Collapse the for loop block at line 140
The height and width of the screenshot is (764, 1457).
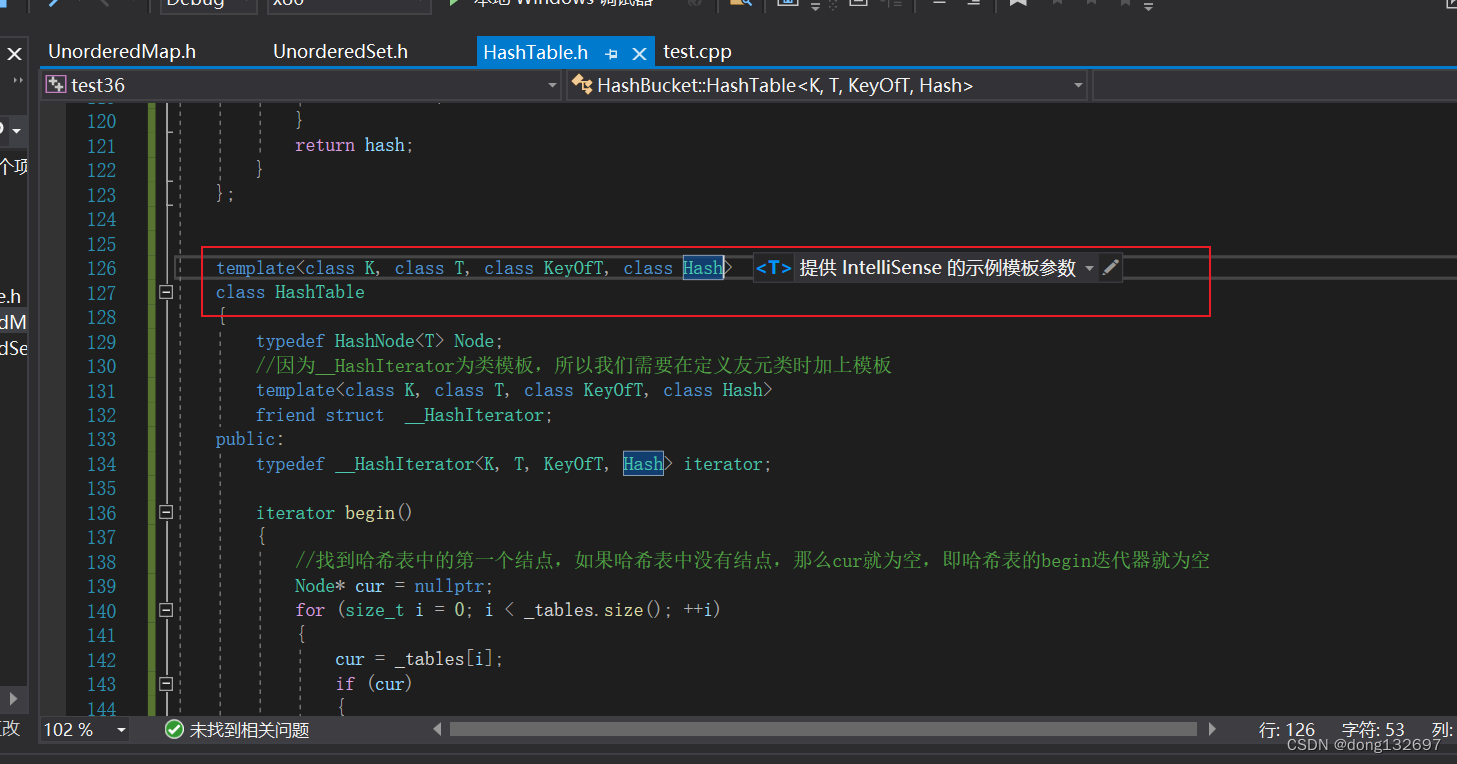tap(166, 610)
